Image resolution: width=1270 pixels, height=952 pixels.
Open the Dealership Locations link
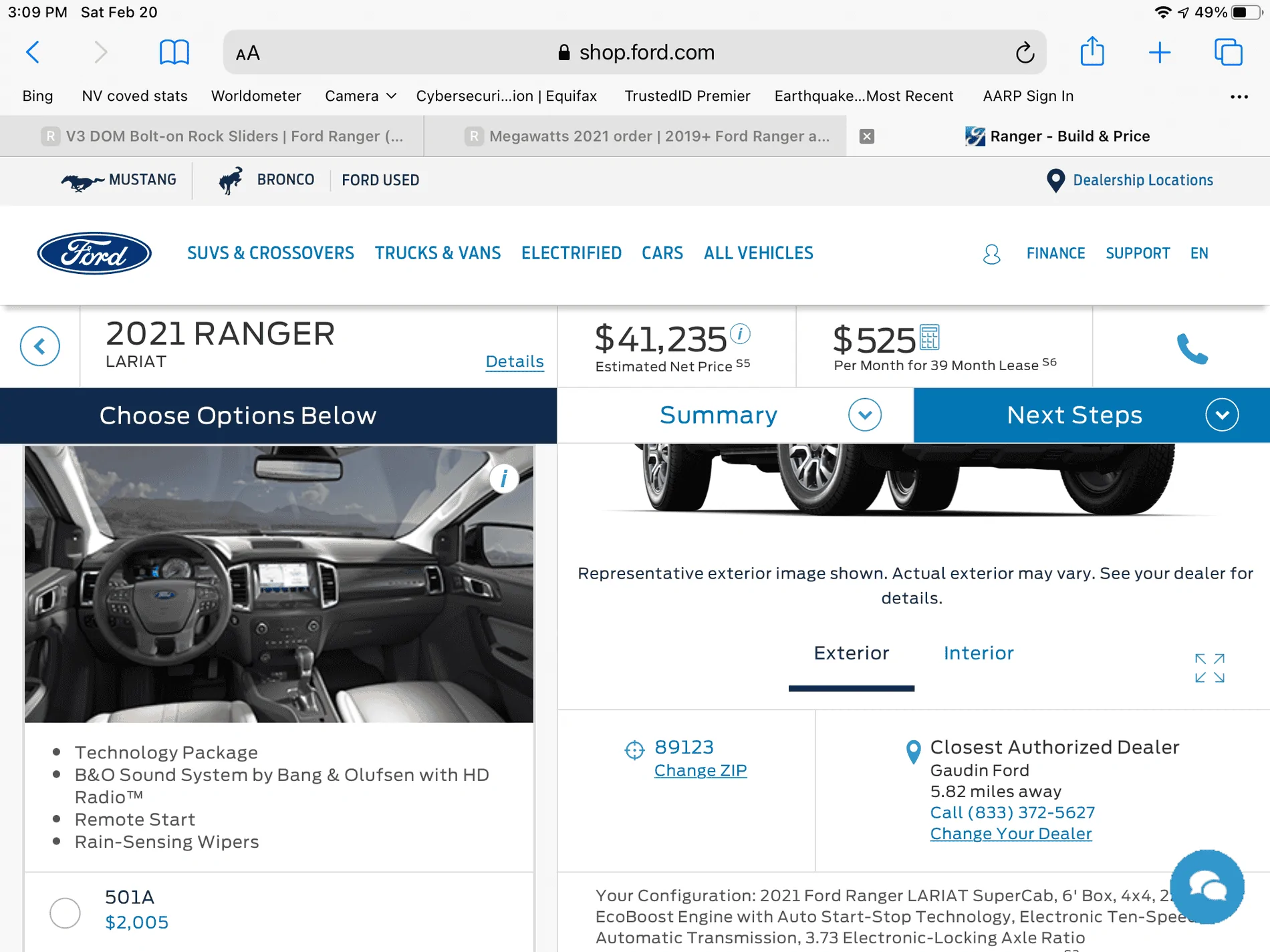[1143, 180]
